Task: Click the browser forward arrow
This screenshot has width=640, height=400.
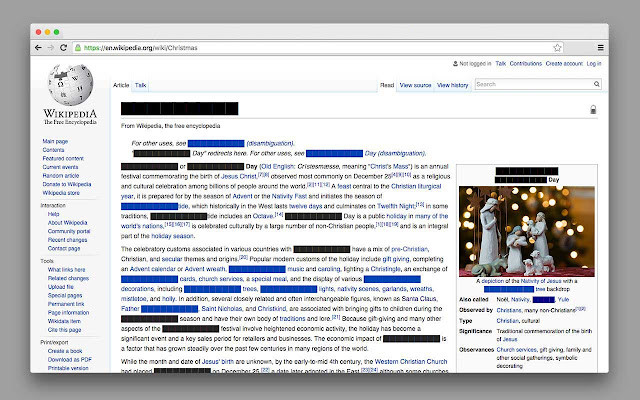Action: pyautogui.click(x=51, y=48)
